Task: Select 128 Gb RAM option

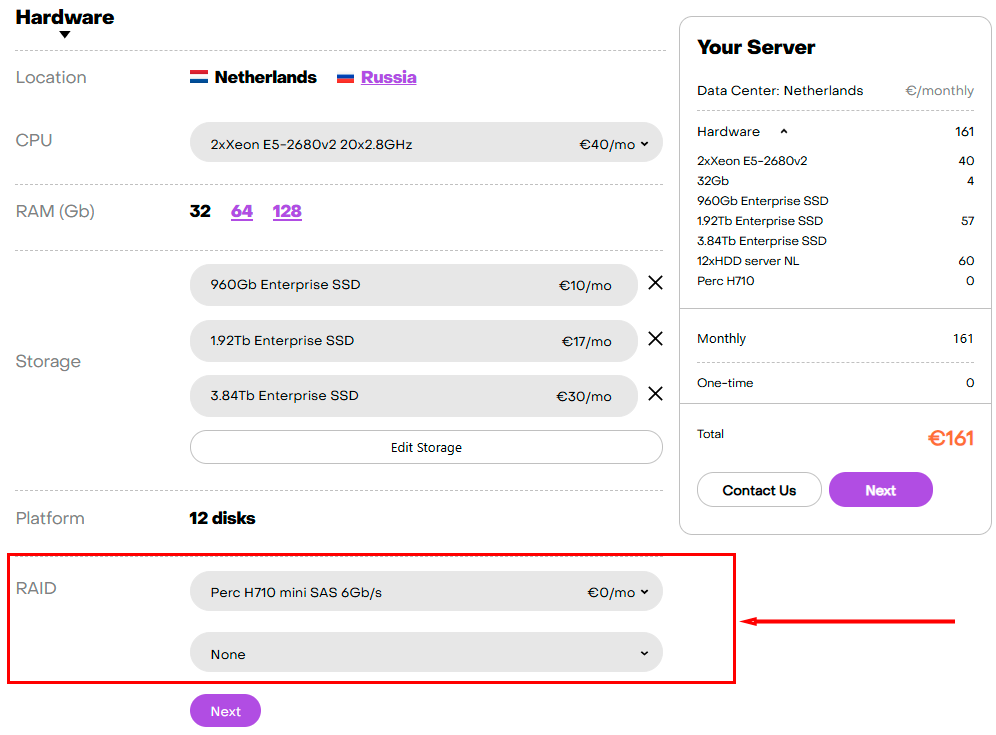Action: (x=287, y=211)
